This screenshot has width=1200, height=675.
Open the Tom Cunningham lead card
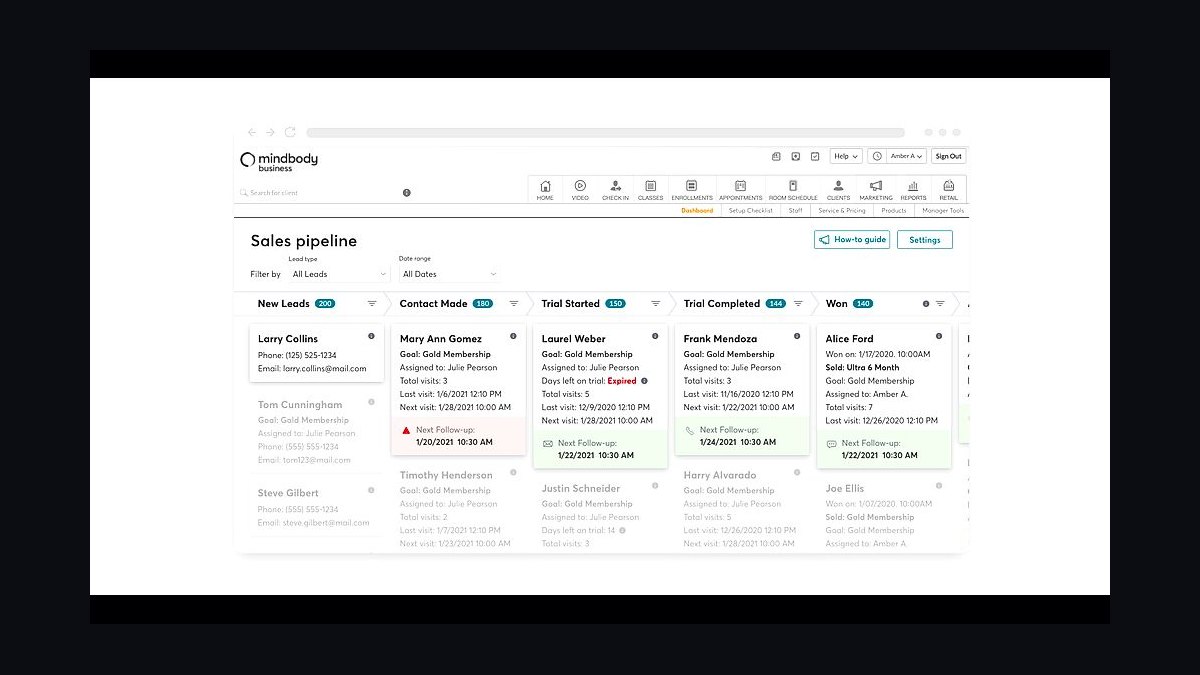pyautogui.click(x=315, y=433)
